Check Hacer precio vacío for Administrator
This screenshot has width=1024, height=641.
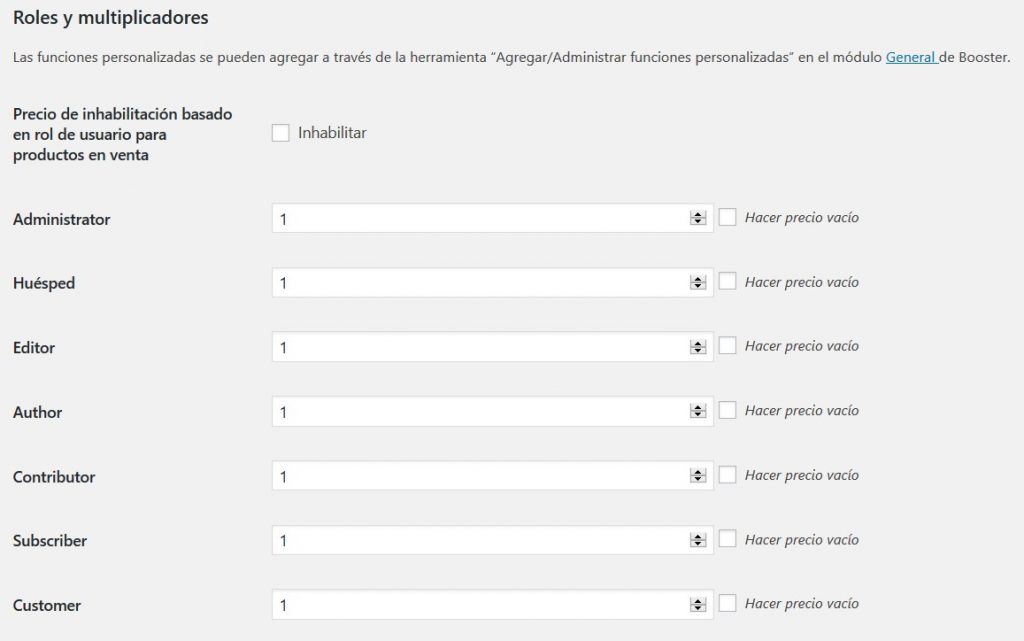(x=728, y=217)
